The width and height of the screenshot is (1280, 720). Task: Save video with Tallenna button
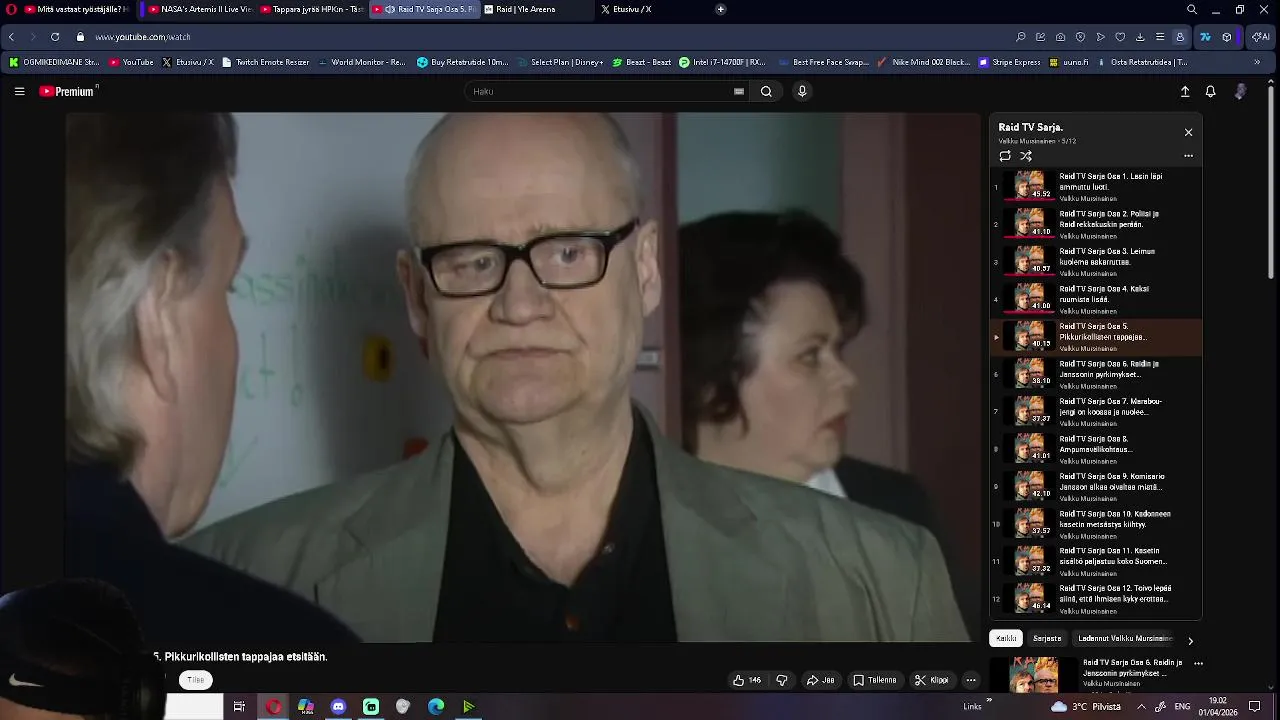pyautogui.click(x=875, y=680)
